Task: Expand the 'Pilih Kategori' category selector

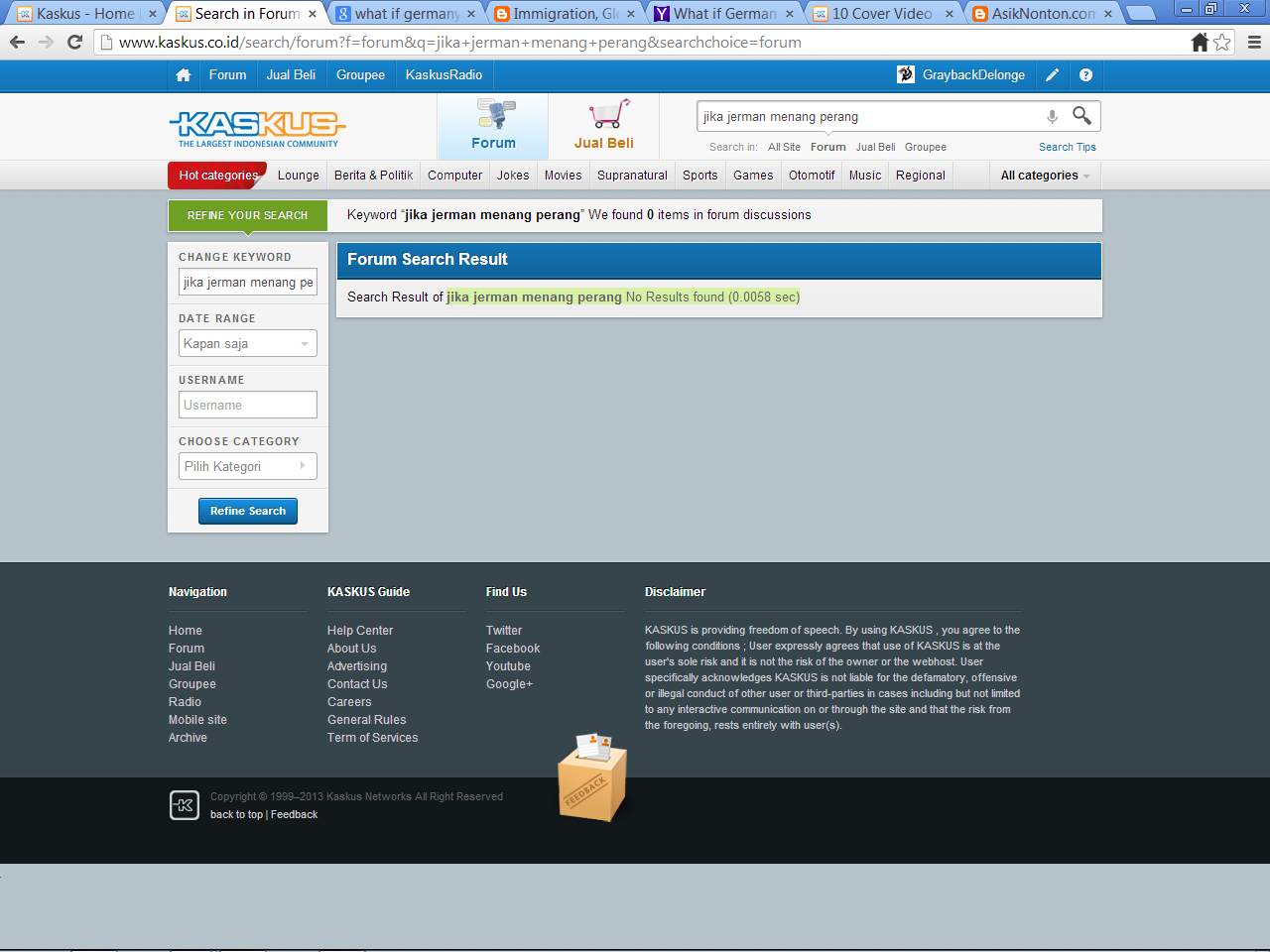Action: point(248,466)
